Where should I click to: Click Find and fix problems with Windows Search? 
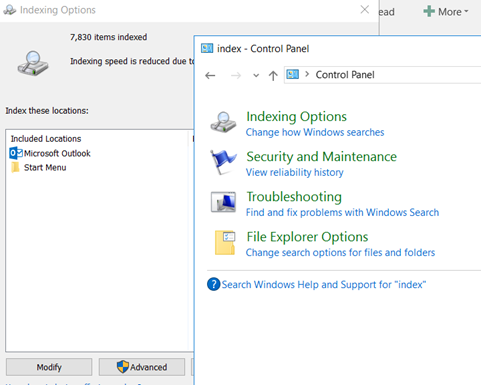click(342, 212)
